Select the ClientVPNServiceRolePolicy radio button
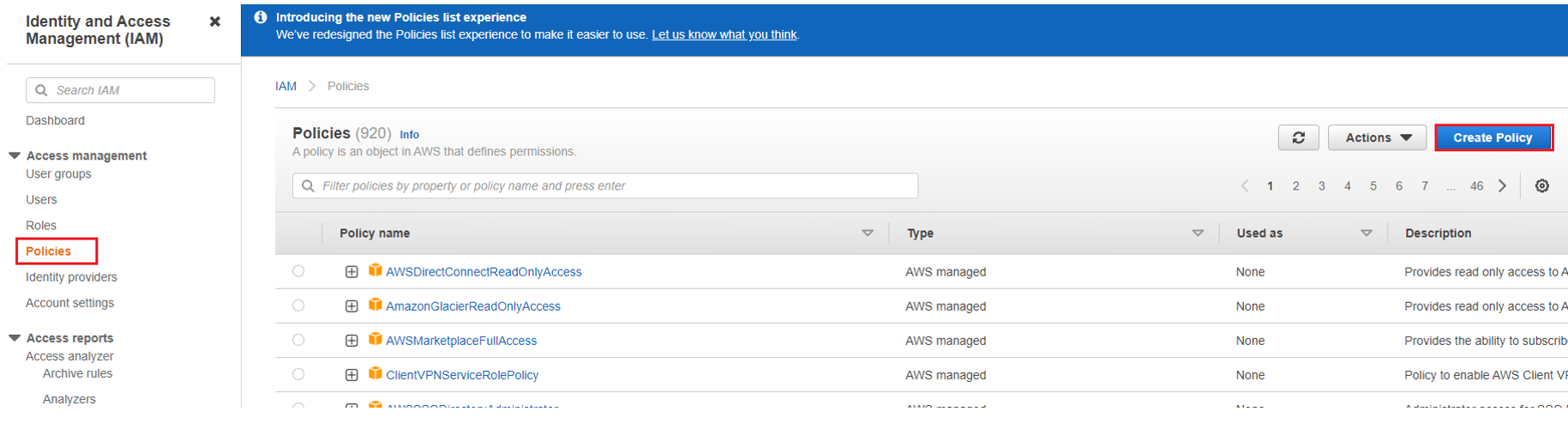 pyautogui.click(x=298, y=374)
